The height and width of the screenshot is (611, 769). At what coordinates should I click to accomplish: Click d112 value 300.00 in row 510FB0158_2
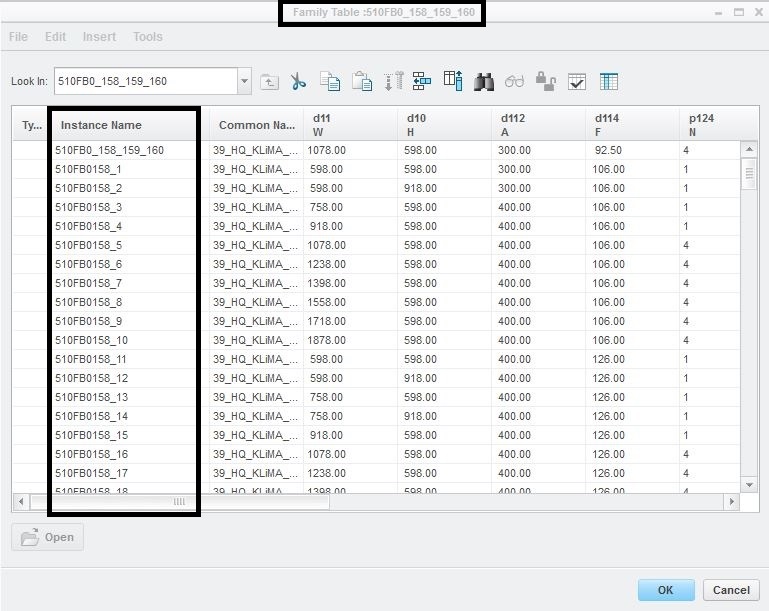tap(514, 188)
